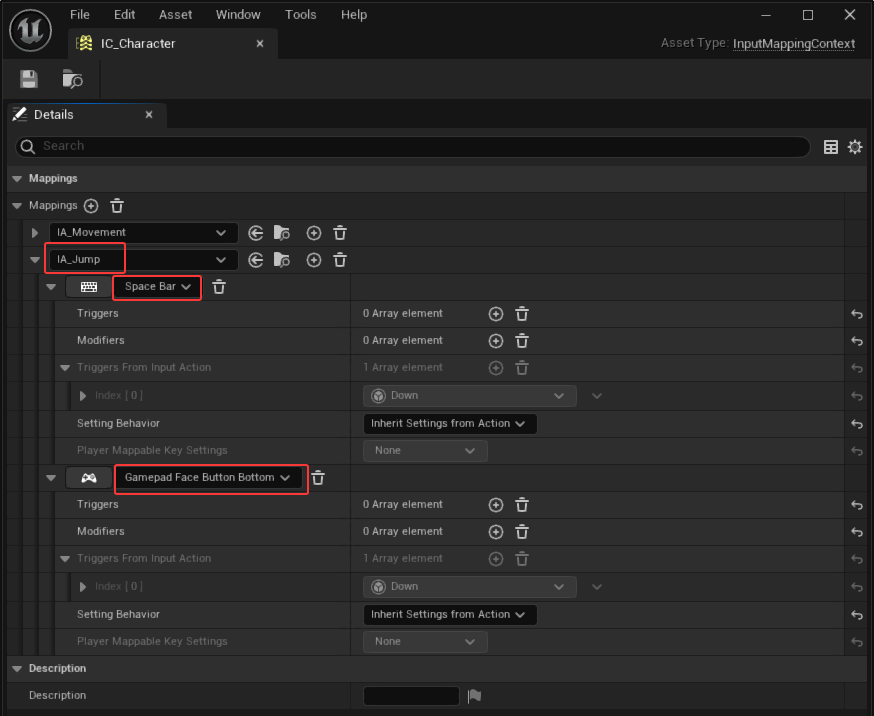Screen dimensions: 874x716
Task: Add key binding to IA_Movement
Action: coord(314,233)
